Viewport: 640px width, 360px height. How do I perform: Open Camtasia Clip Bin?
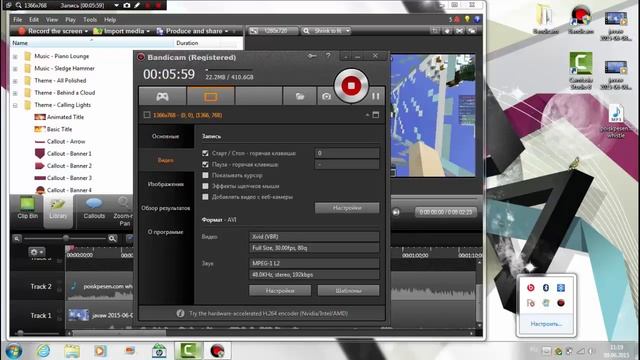[28, 208]
